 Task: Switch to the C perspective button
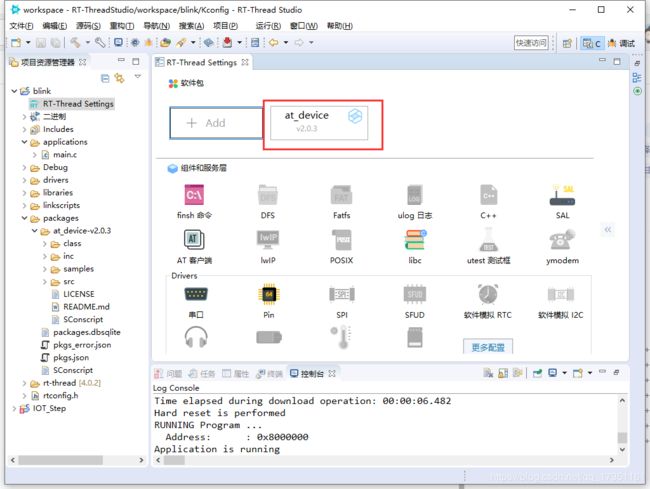pos(592,43)
